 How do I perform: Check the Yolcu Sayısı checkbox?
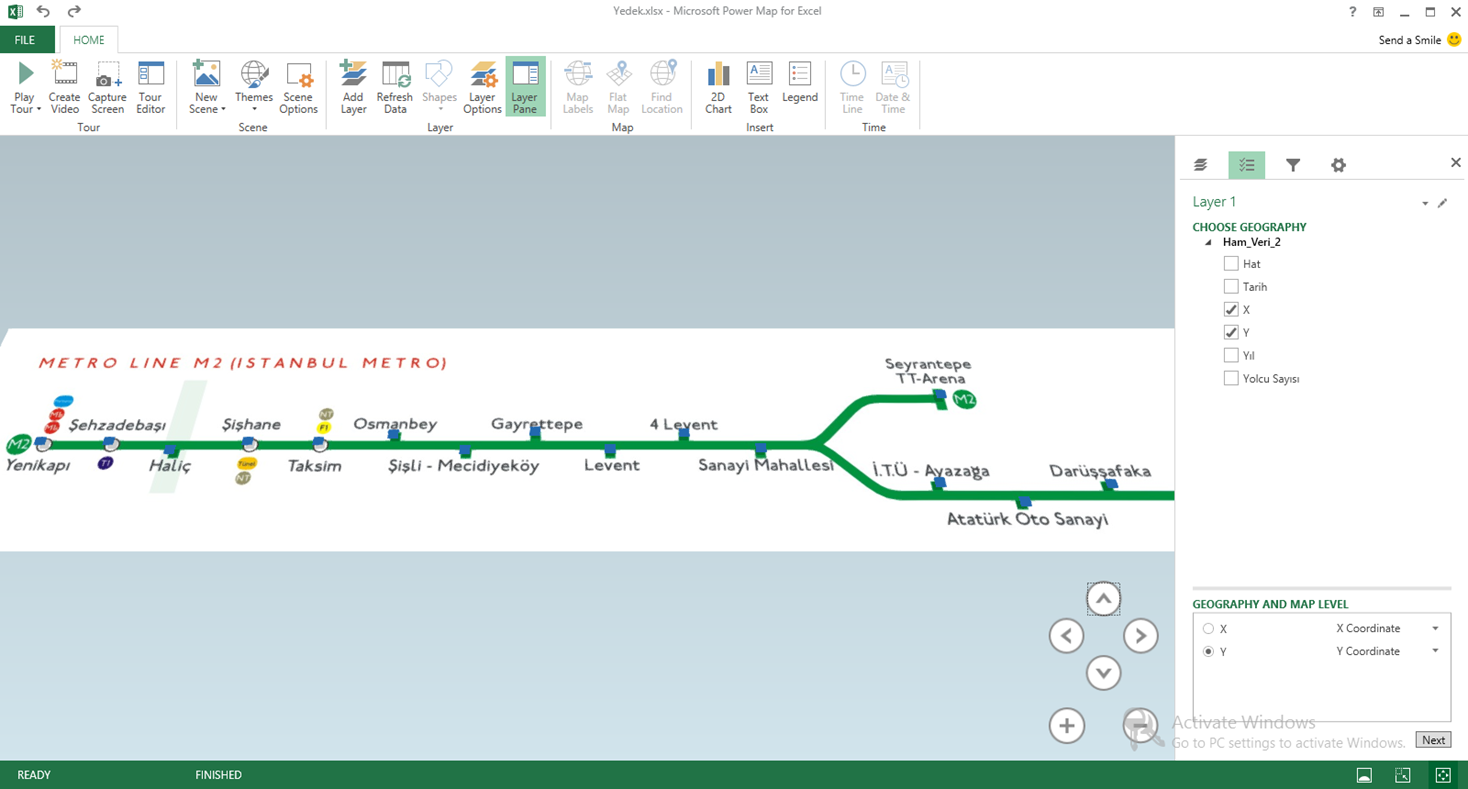[1231, 378]
